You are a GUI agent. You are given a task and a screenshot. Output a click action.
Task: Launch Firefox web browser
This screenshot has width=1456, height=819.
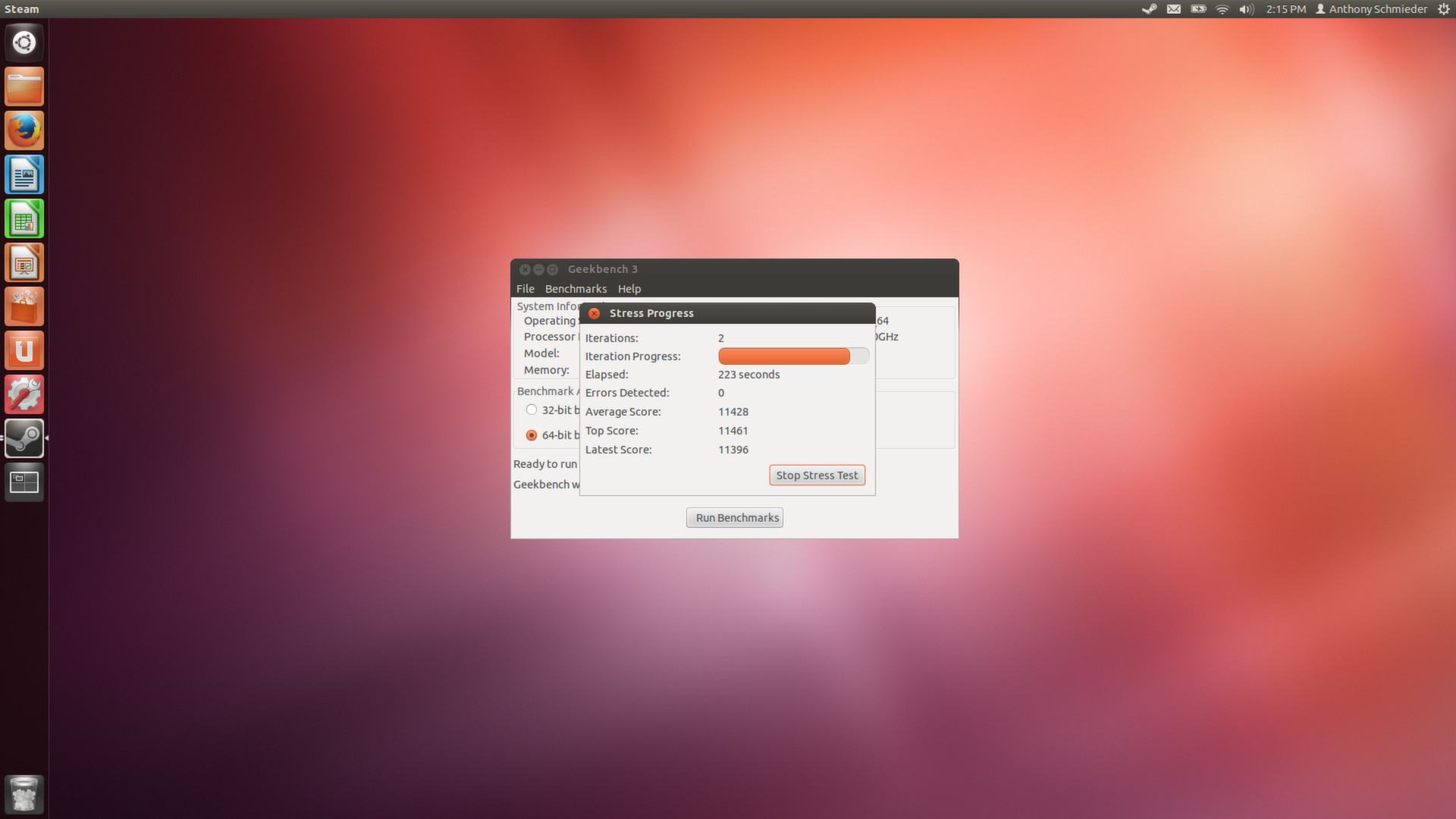pyautogui.click(x=24, y=130)
